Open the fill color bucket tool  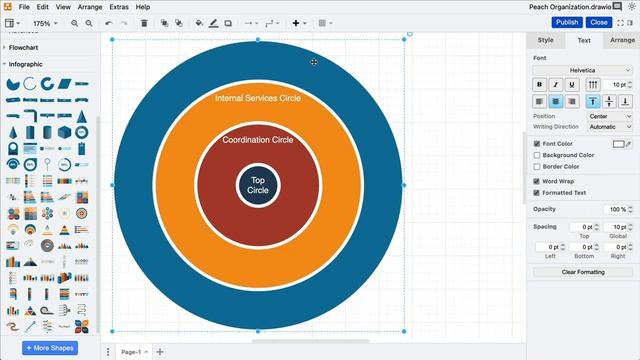point(199,23)
